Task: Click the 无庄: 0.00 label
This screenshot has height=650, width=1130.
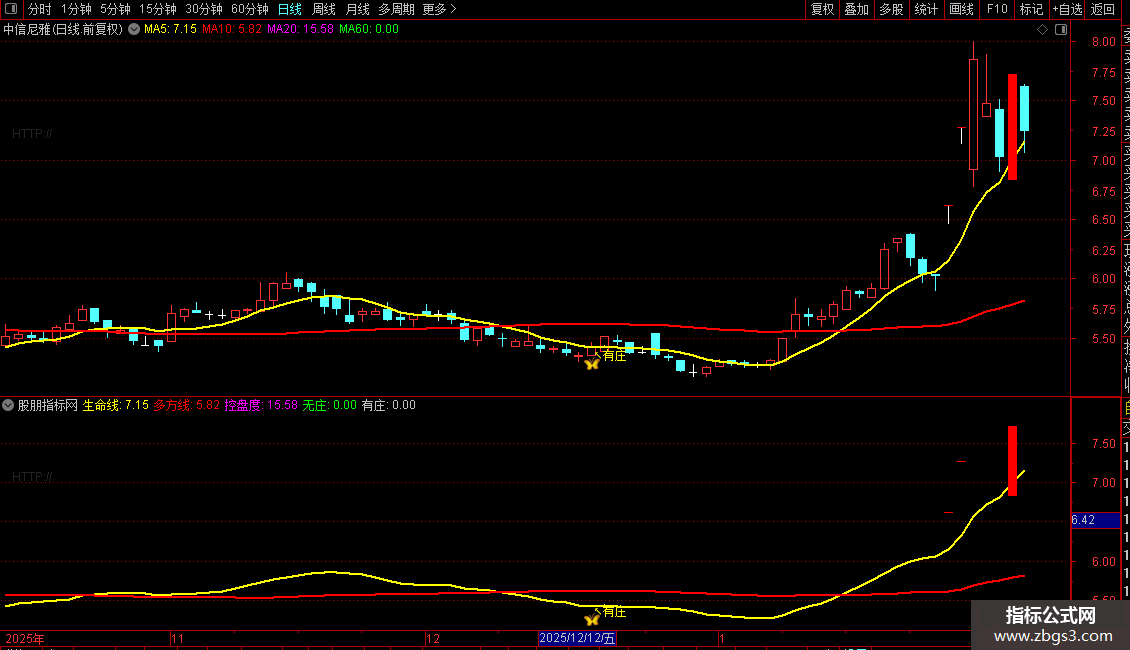Action: 329,405
